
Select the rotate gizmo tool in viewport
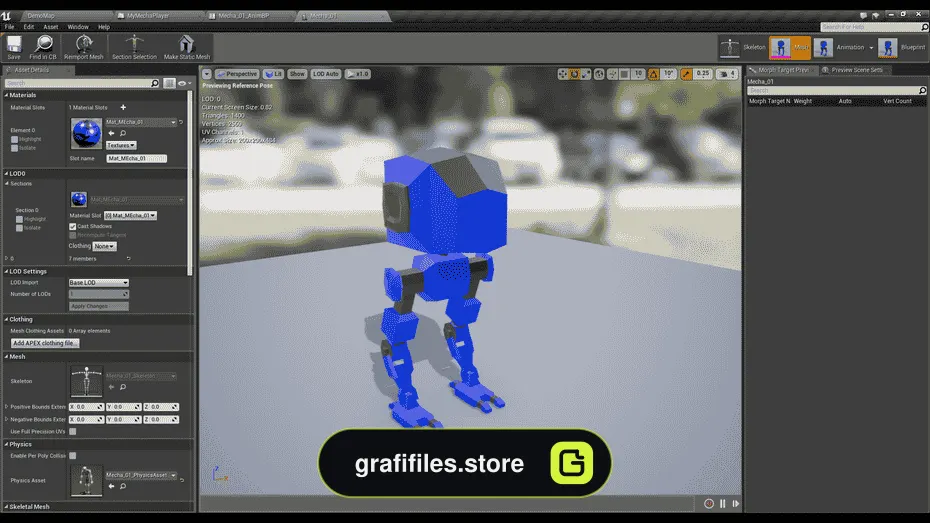[574, 74]
